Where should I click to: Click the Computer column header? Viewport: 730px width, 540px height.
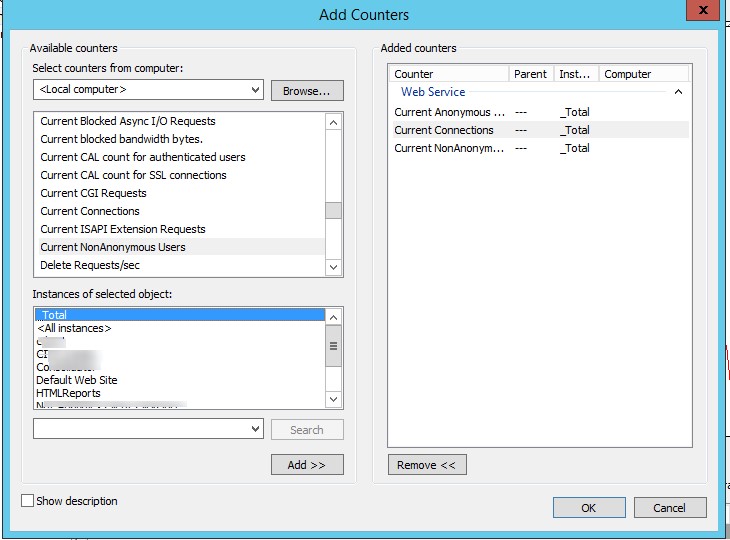[643, 74]
